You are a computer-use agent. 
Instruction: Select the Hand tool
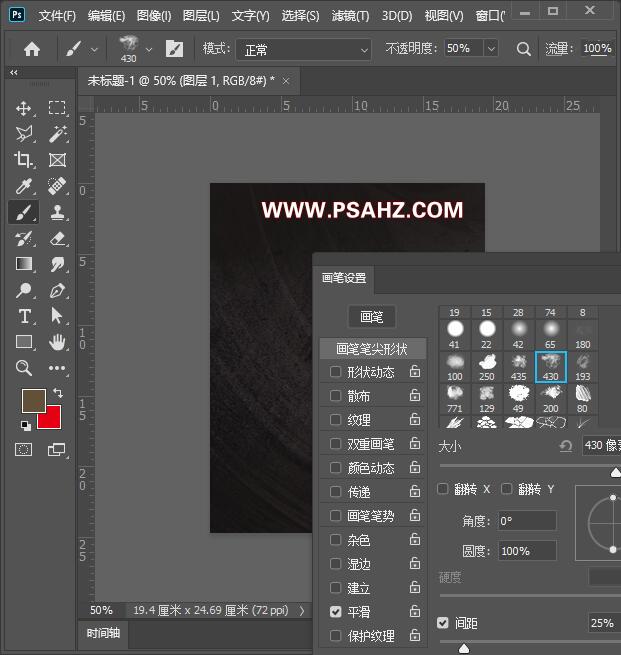click(57, 342)
